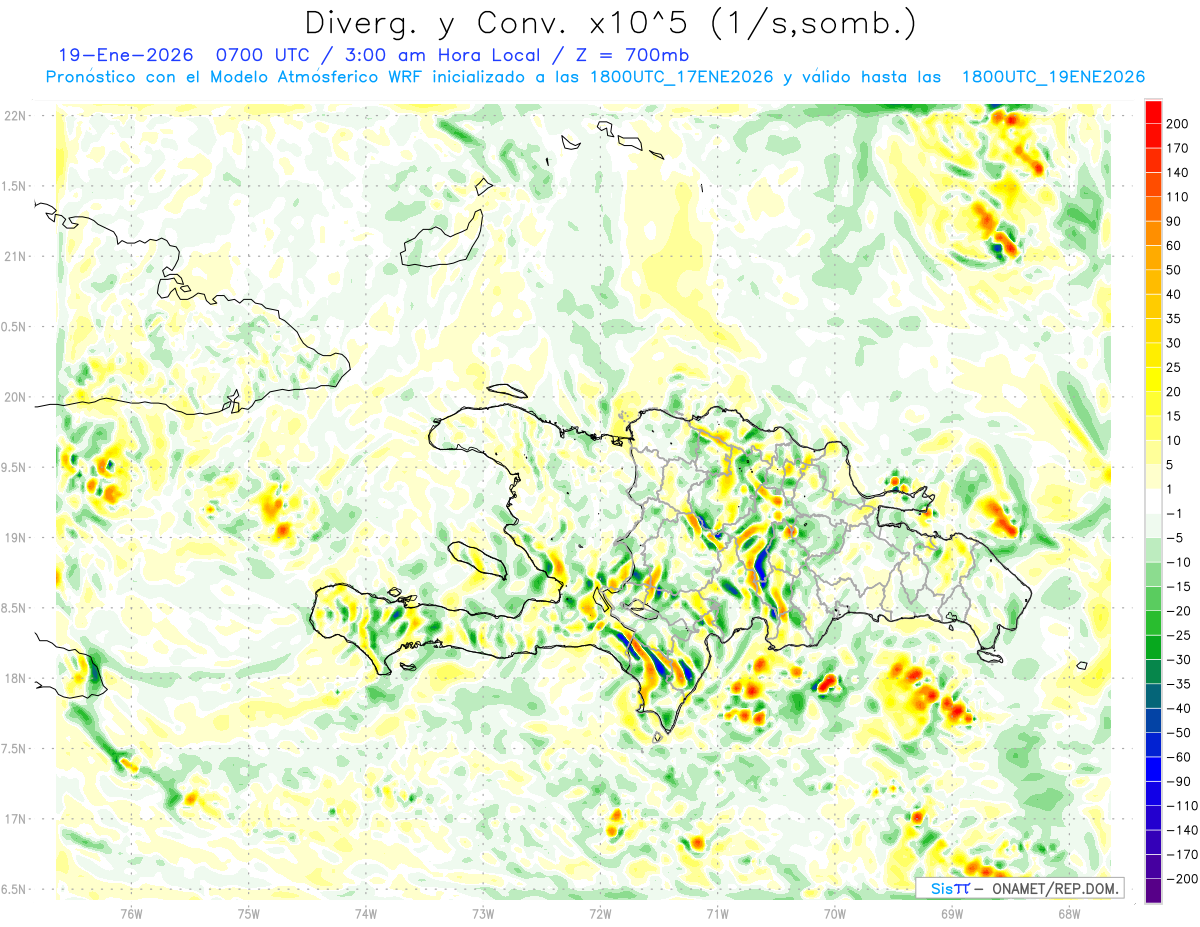The height and width of the screenshot is (927, 1200).
Task: Click the "75W" longitude label
Action: pos(249,912)
